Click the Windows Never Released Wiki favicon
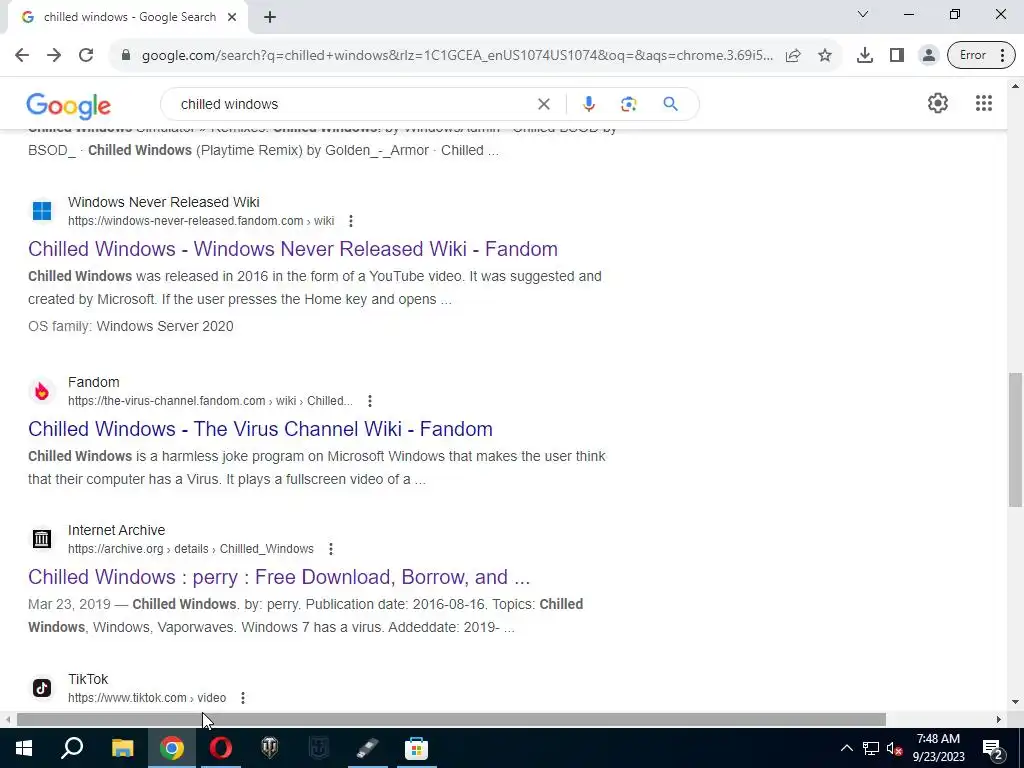1024x768 pixels. [x=42, y=211]
